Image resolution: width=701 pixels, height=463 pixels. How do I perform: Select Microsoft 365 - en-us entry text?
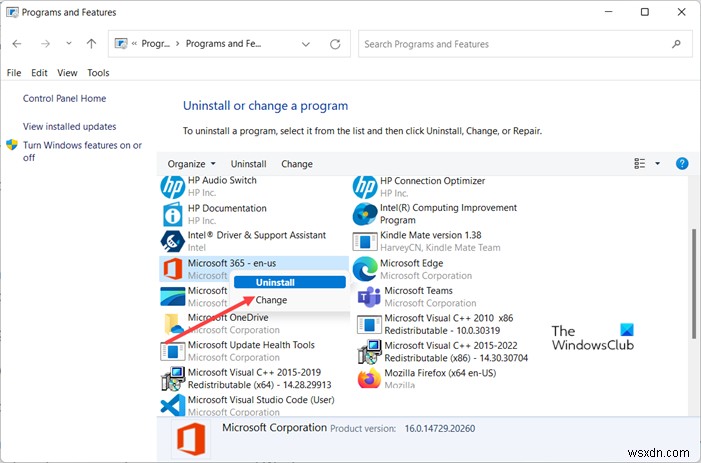coord(232,263)
